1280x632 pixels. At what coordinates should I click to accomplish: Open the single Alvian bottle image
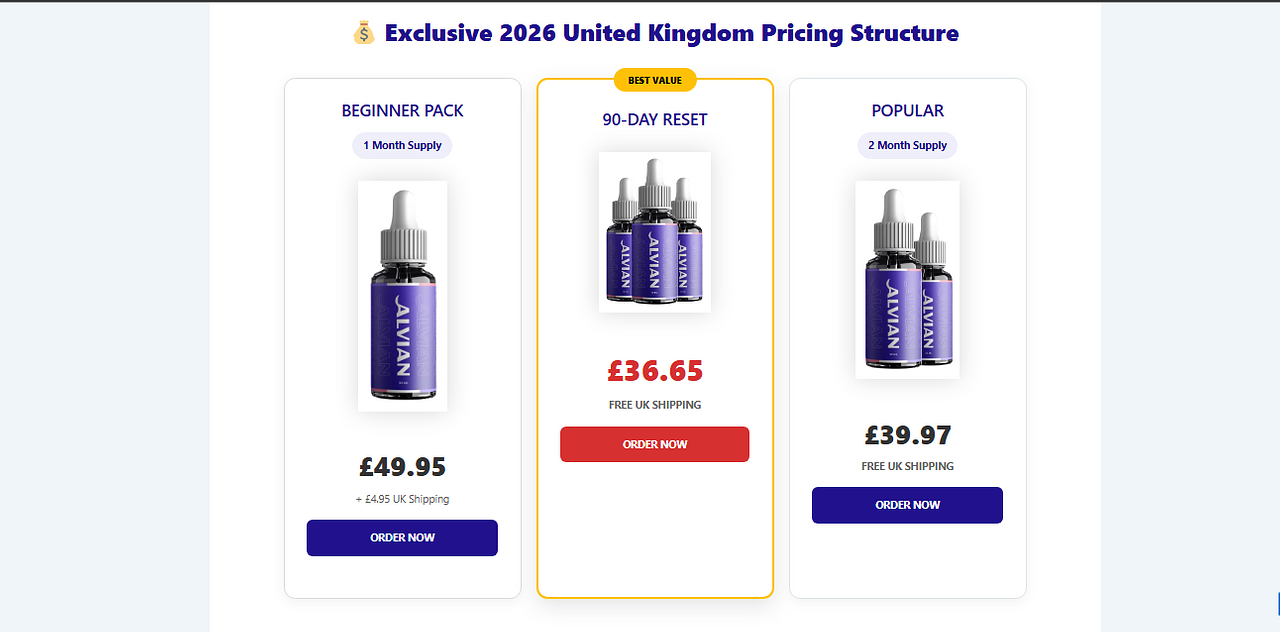(403, 296)
